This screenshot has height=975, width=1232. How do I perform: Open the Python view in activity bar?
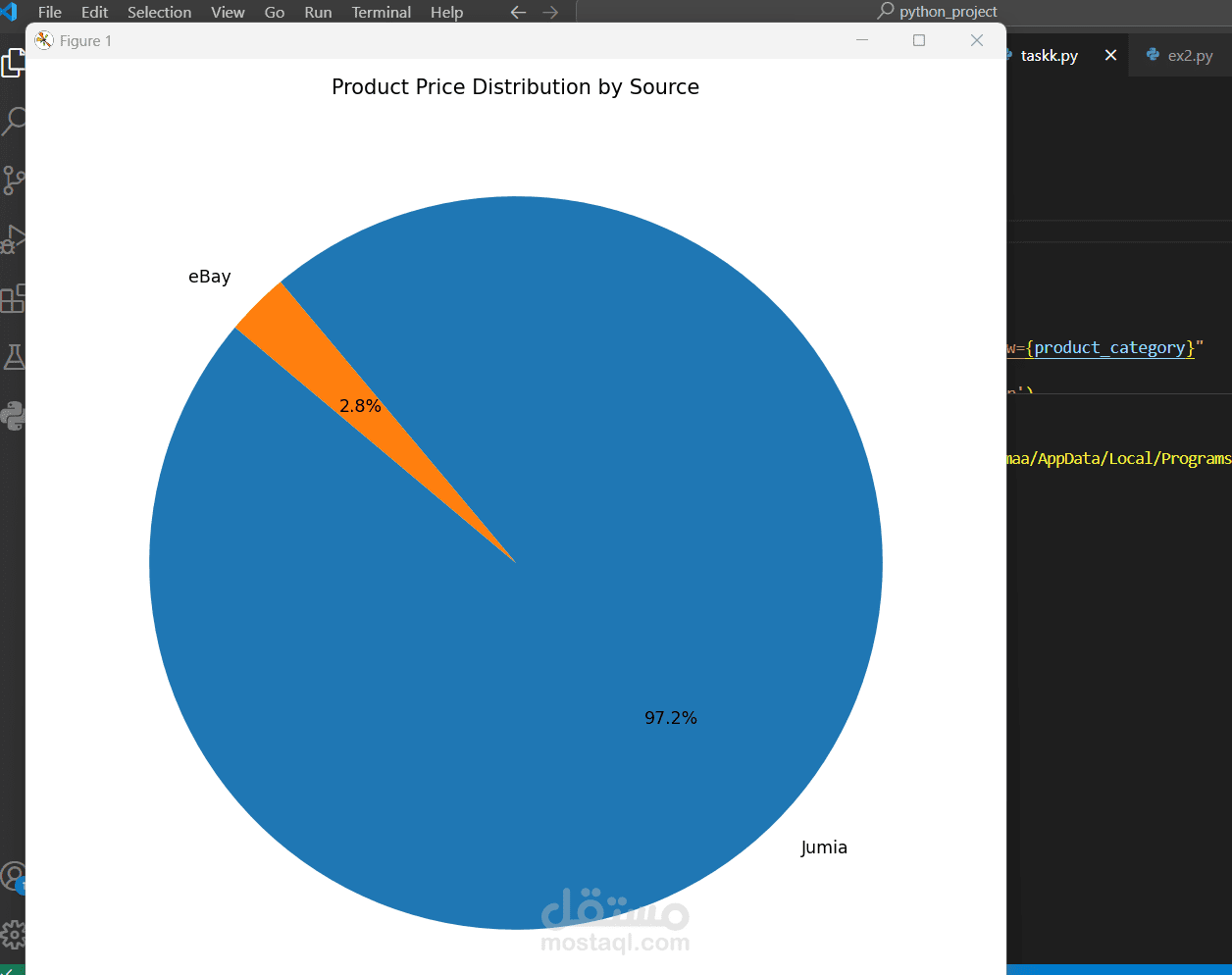[13, 416]
